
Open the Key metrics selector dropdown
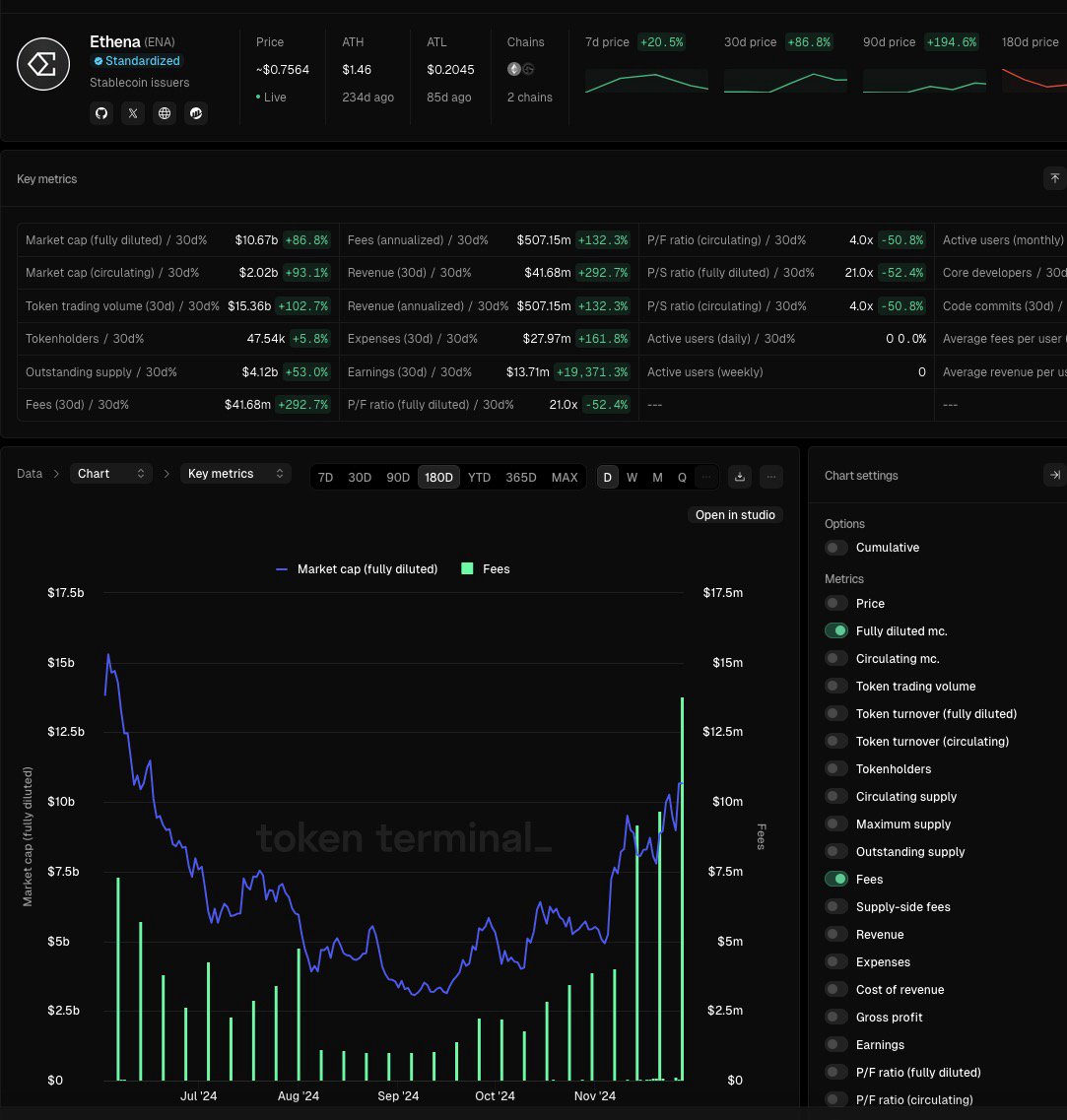click(235, 474)
